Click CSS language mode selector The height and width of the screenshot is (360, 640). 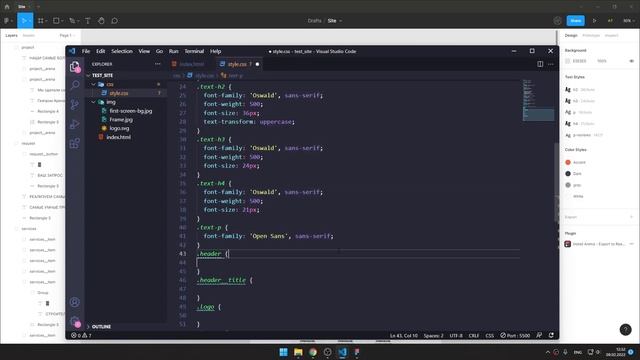[x=489, y=336]
